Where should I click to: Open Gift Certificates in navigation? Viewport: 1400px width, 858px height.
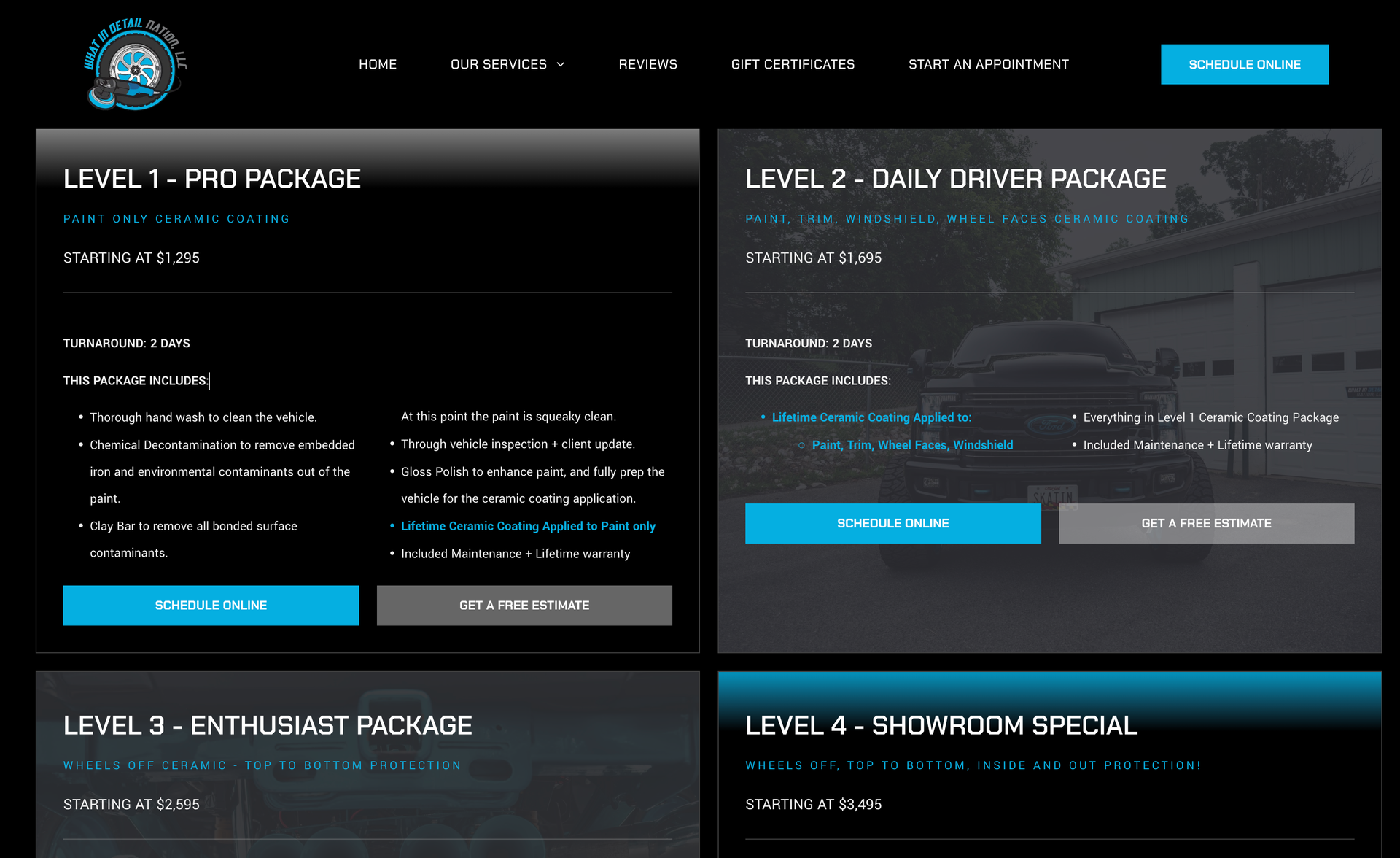click(793, 64)
